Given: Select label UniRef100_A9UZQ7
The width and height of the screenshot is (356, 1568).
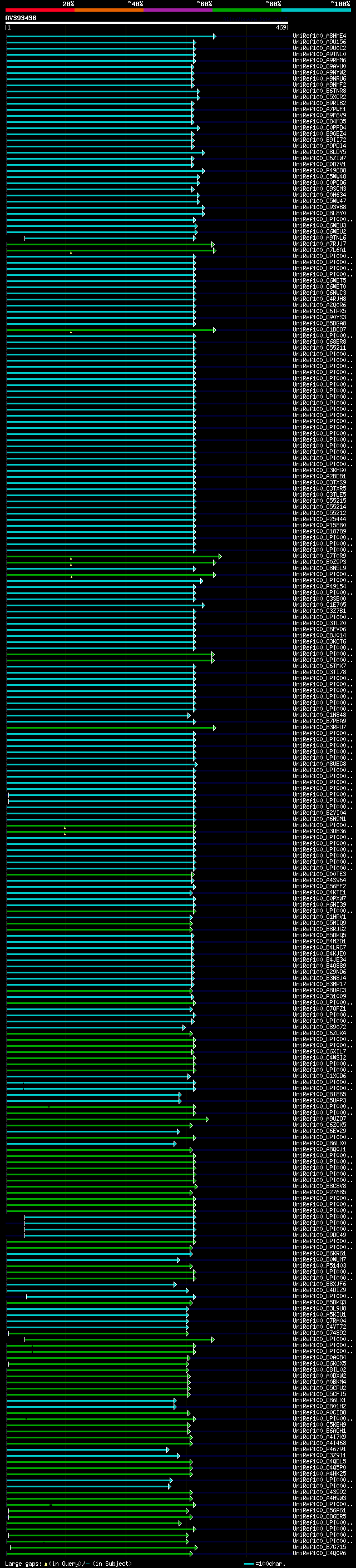Looking at the screenshot, I should pyautogui.click(x=319, y=1119).
